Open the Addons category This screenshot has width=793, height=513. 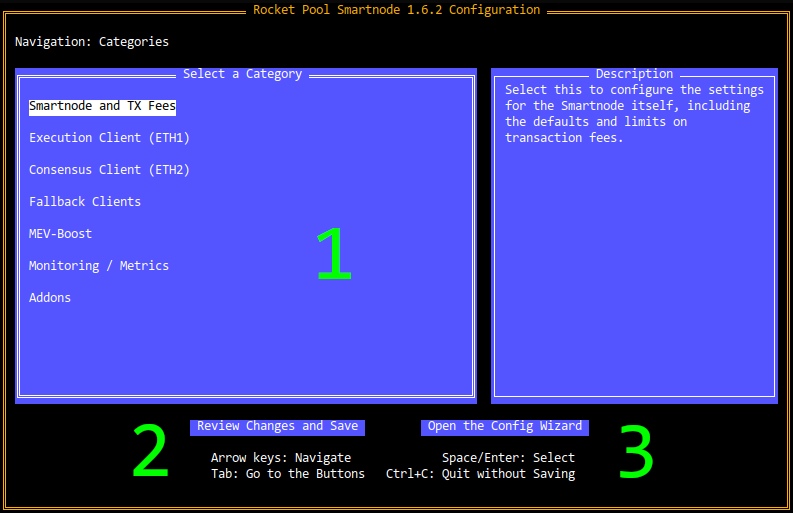click(50, 298)
